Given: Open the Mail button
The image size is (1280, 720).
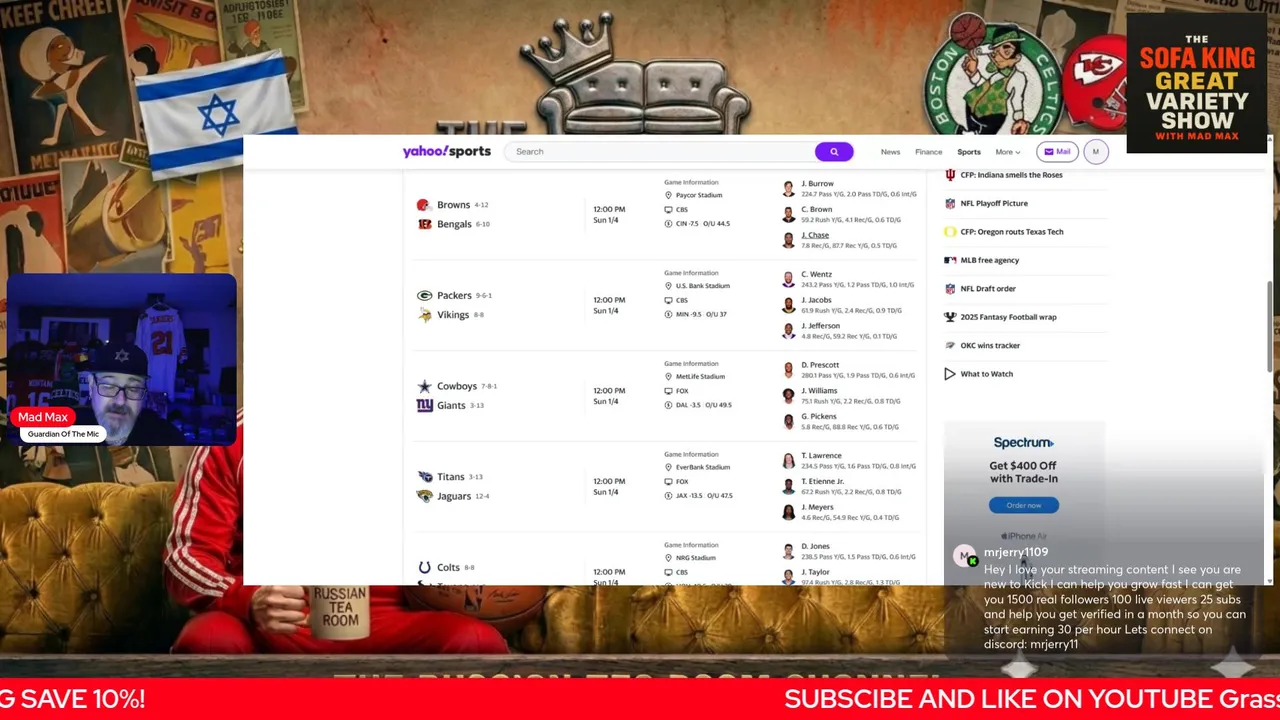Looking at the screenshot, I should tap(1057, 152).
